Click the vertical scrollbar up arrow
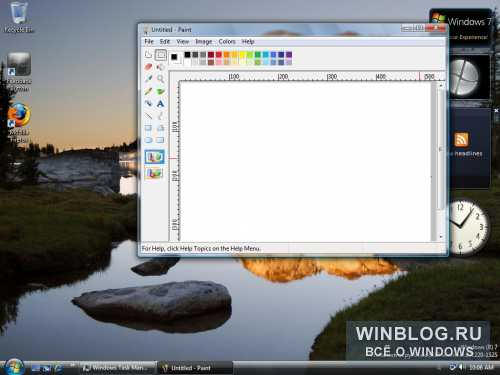The height and width of the screenshot is (375, 500). [x=441, y=85]
